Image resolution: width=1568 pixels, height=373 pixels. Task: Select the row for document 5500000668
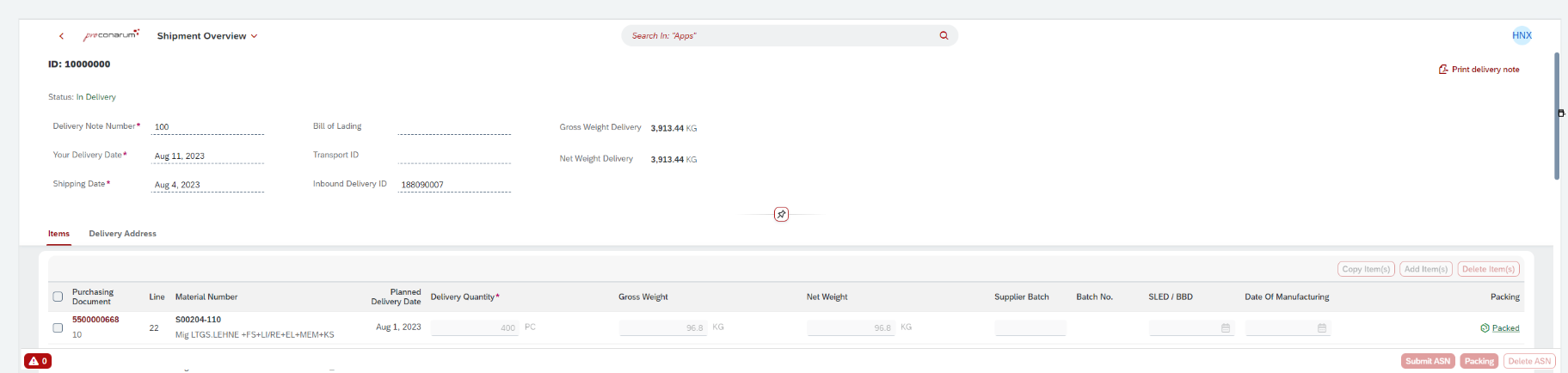(x=58, y=327)
